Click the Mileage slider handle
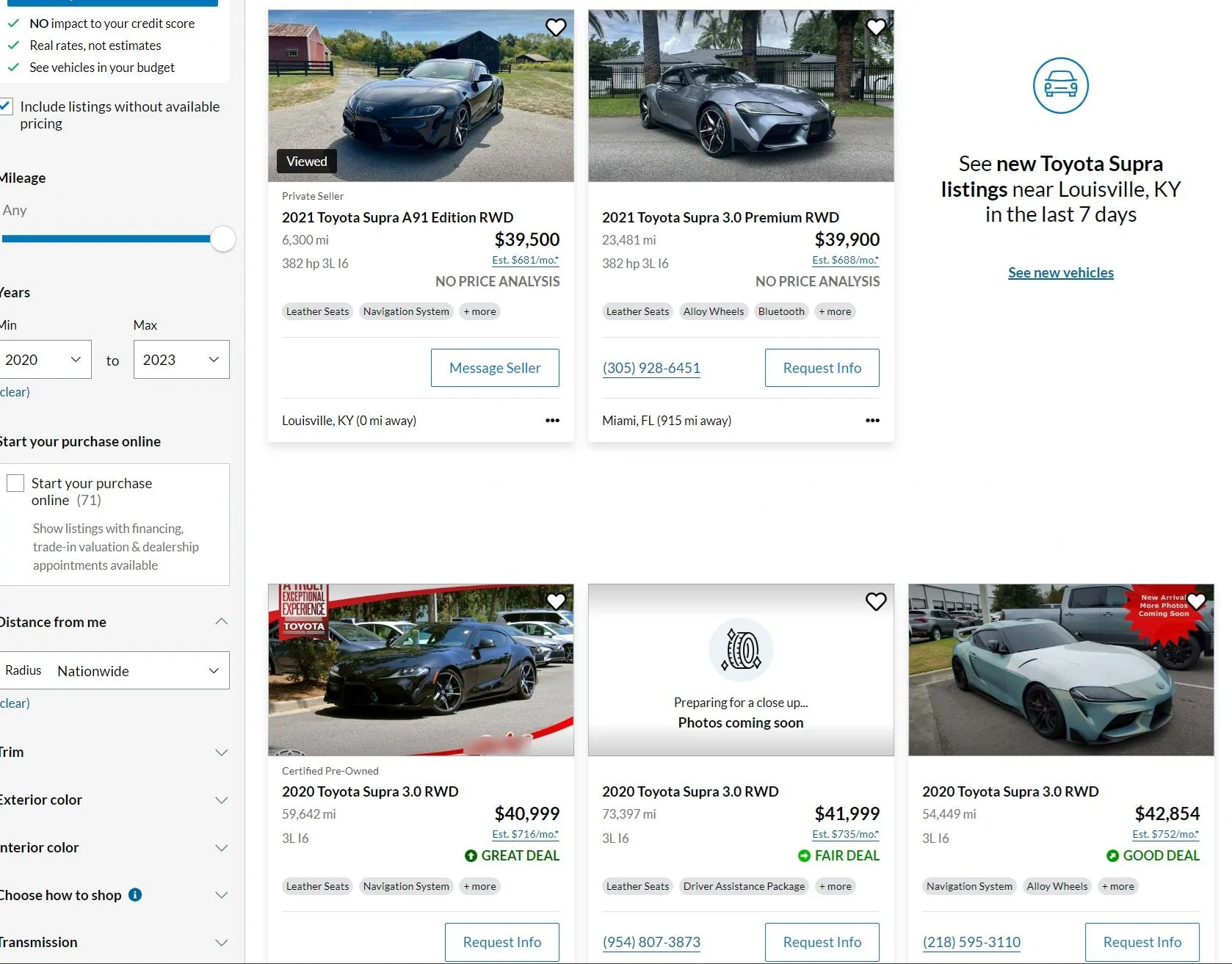 click(x=222, y=239)
